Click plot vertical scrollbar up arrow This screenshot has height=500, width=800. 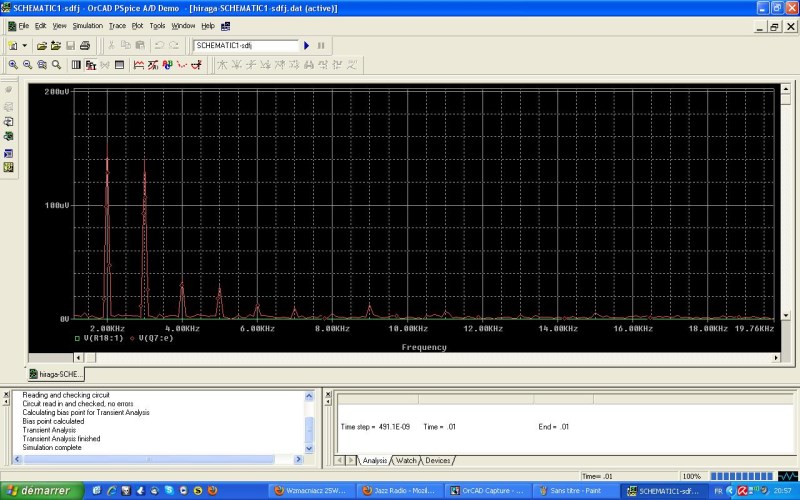coord(786,89)
